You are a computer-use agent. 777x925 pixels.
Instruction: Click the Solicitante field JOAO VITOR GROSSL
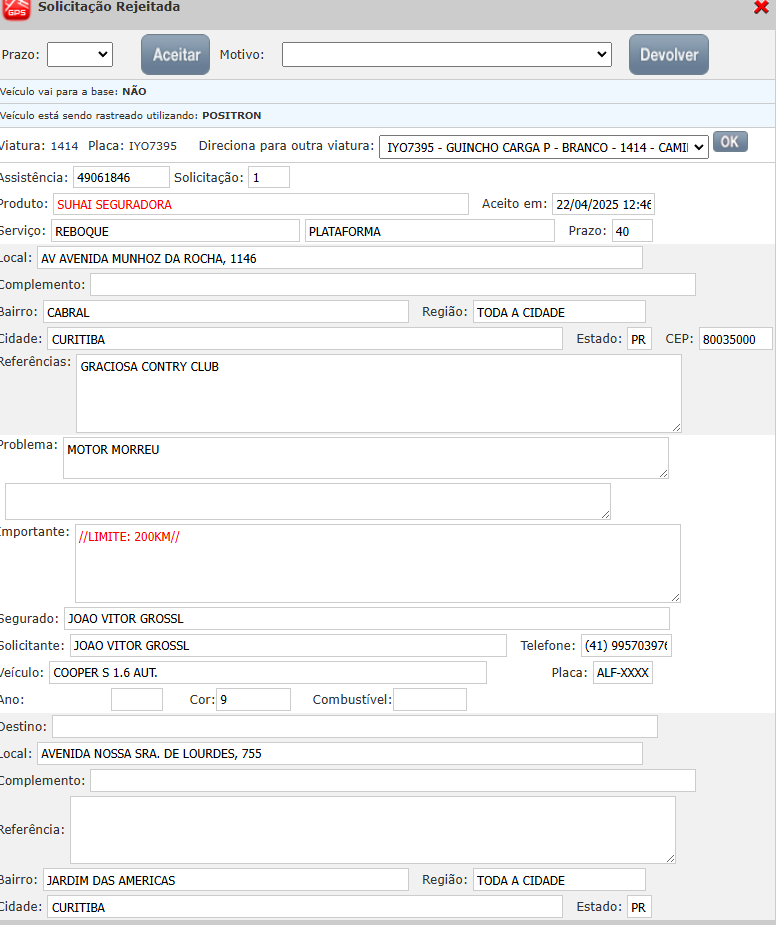point(288,645)
